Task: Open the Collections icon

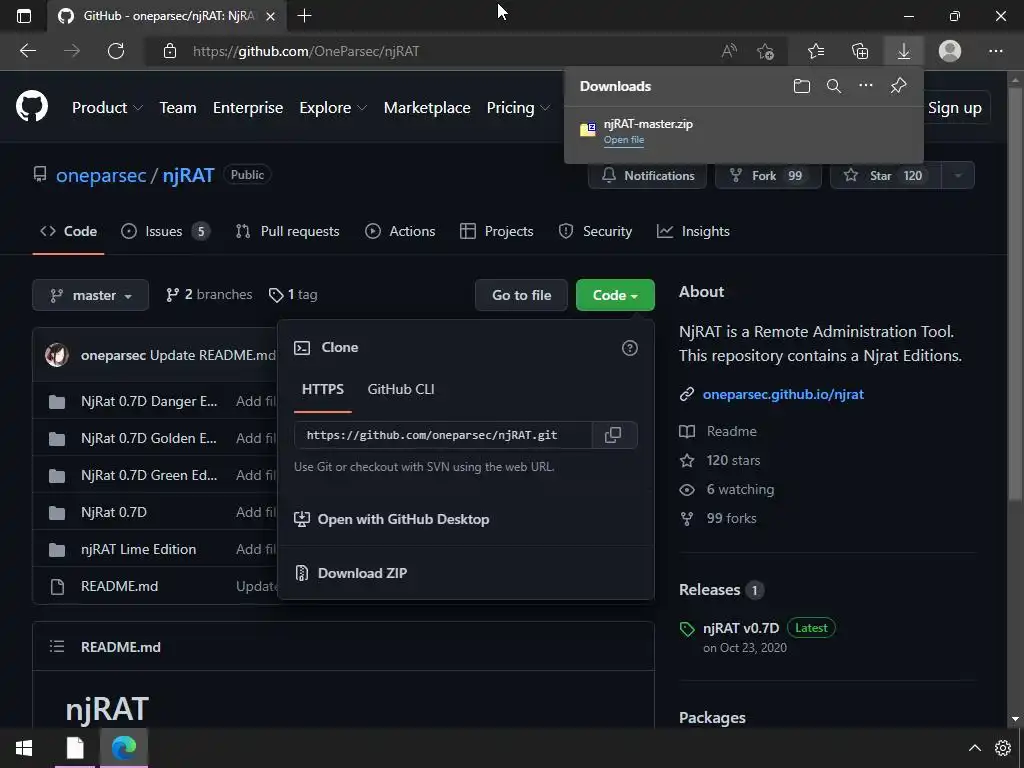Action: coord(860,51)
